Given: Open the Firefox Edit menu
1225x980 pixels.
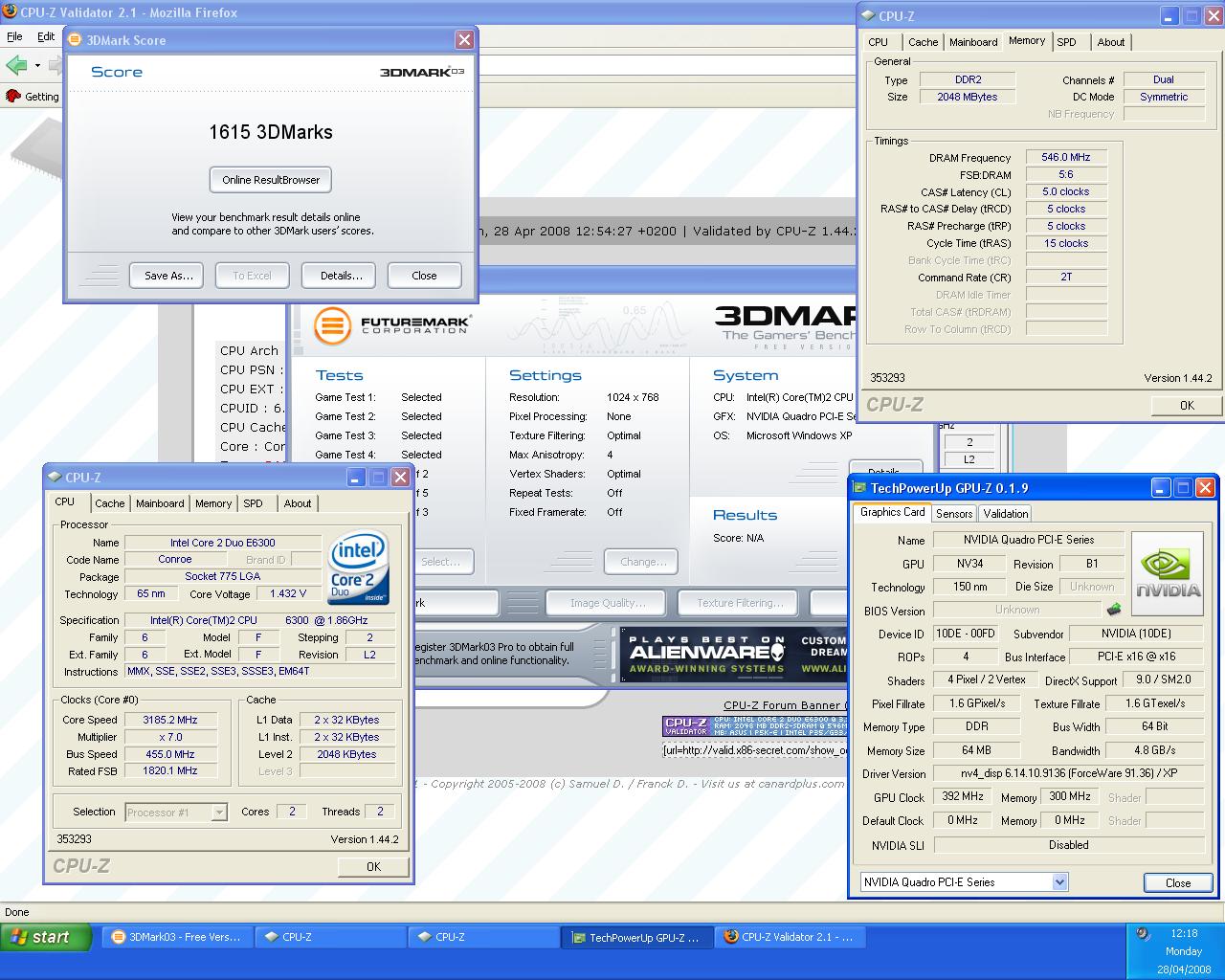Looking at the screenshot, I should pos(46,36).
